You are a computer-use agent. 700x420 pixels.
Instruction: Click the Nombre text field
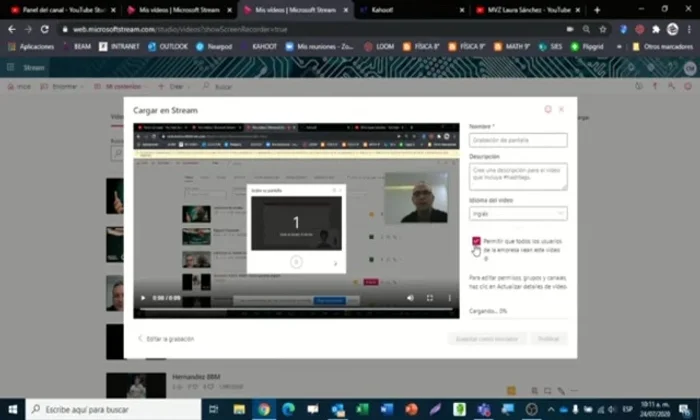[517, 141]
